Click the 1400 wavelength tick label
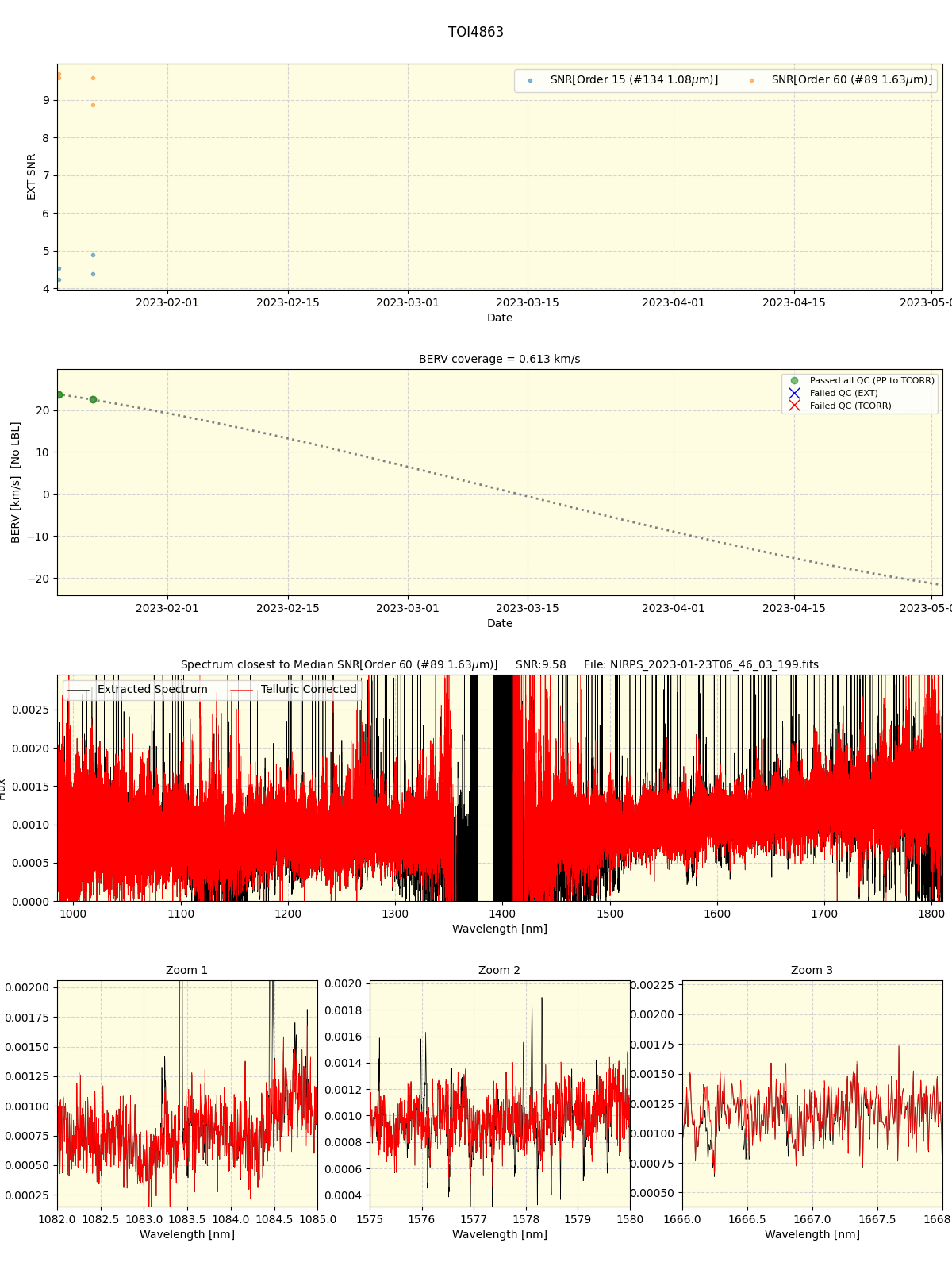Image resolution: width=952 pixels, height=1270 pixels. point(503,914)
